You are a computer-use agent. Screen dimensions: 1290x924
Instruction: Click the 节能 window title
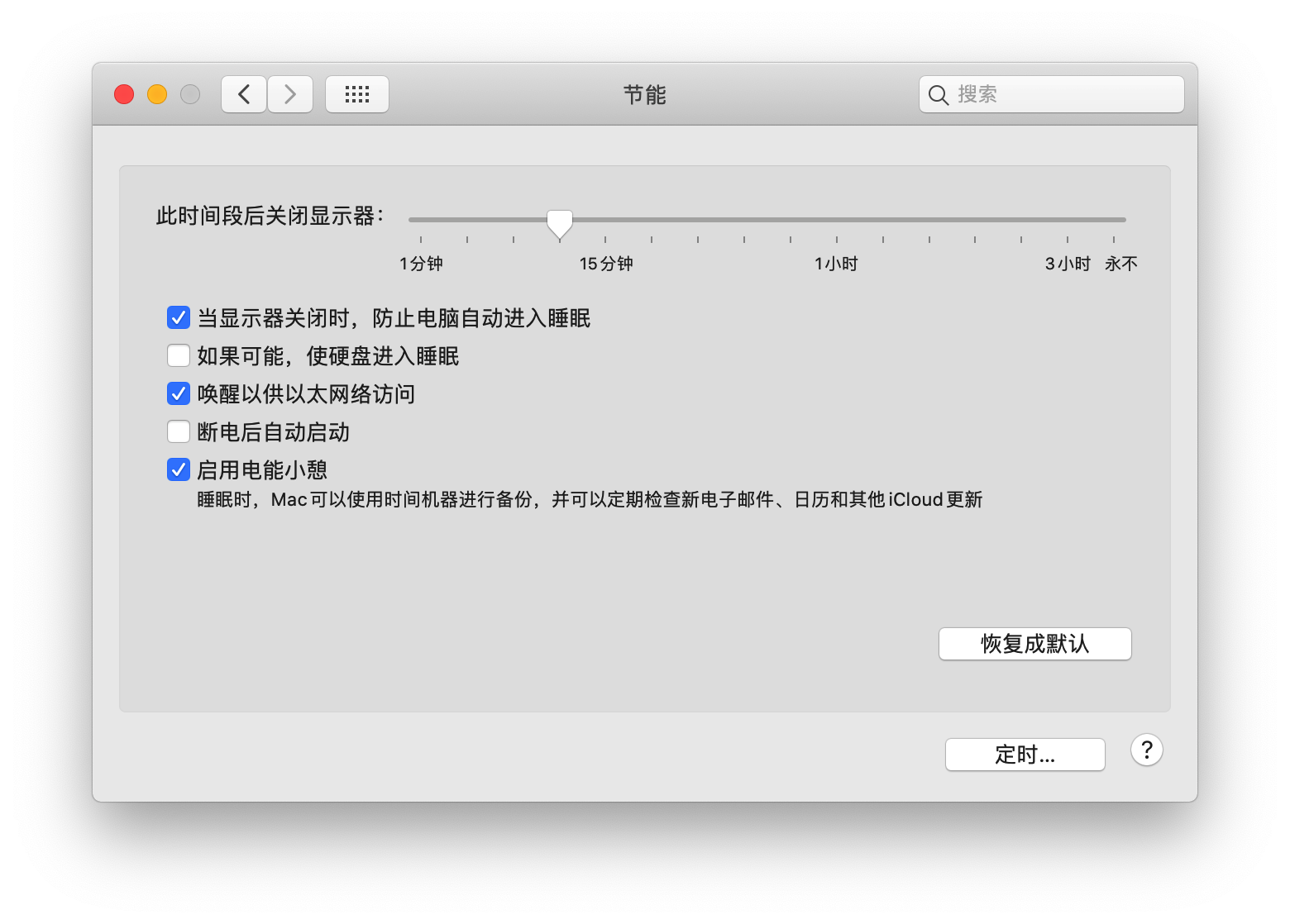645,95
